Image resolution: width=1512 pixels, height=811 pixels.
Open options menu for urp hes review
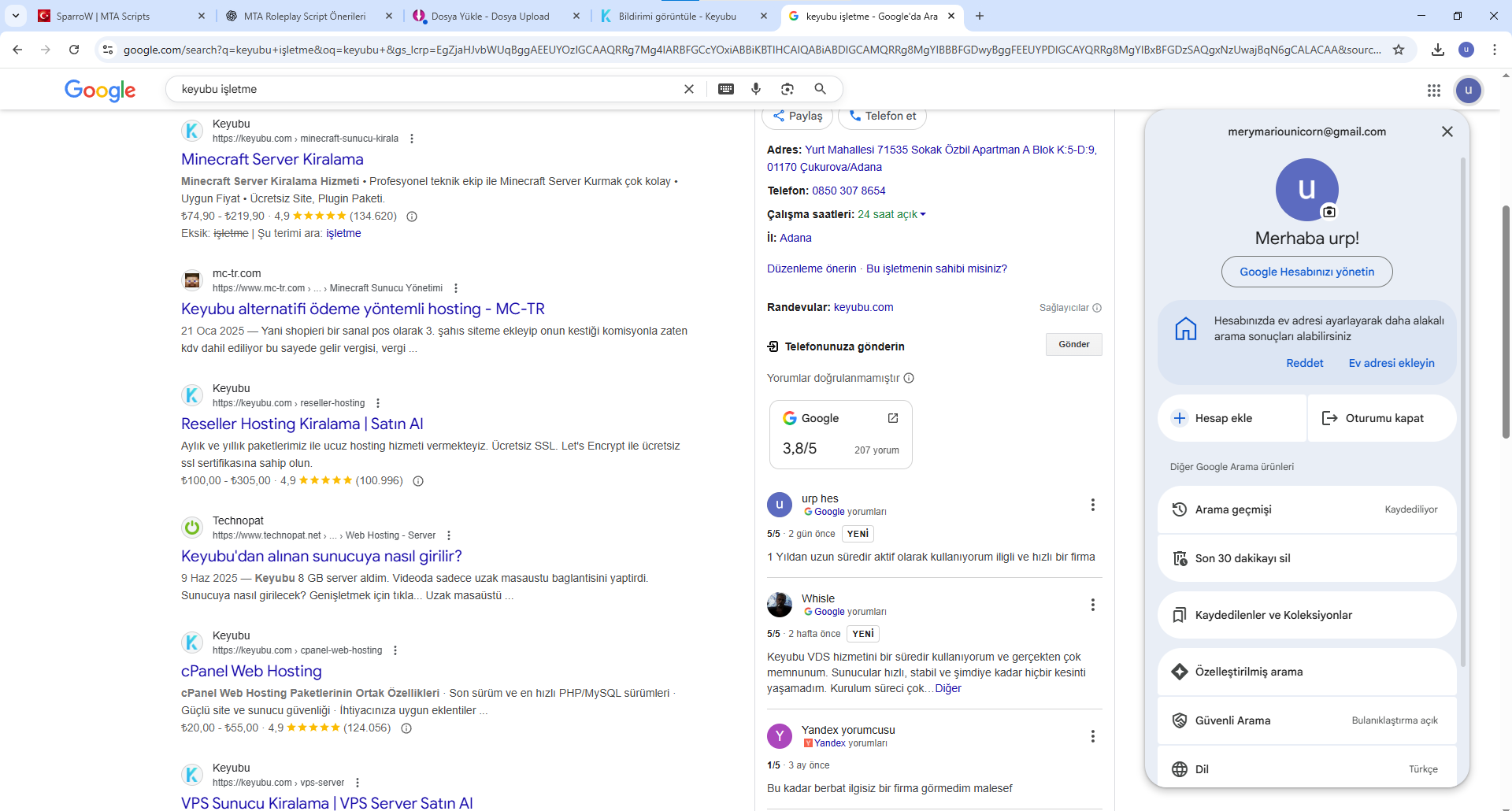pos(1093,505)
